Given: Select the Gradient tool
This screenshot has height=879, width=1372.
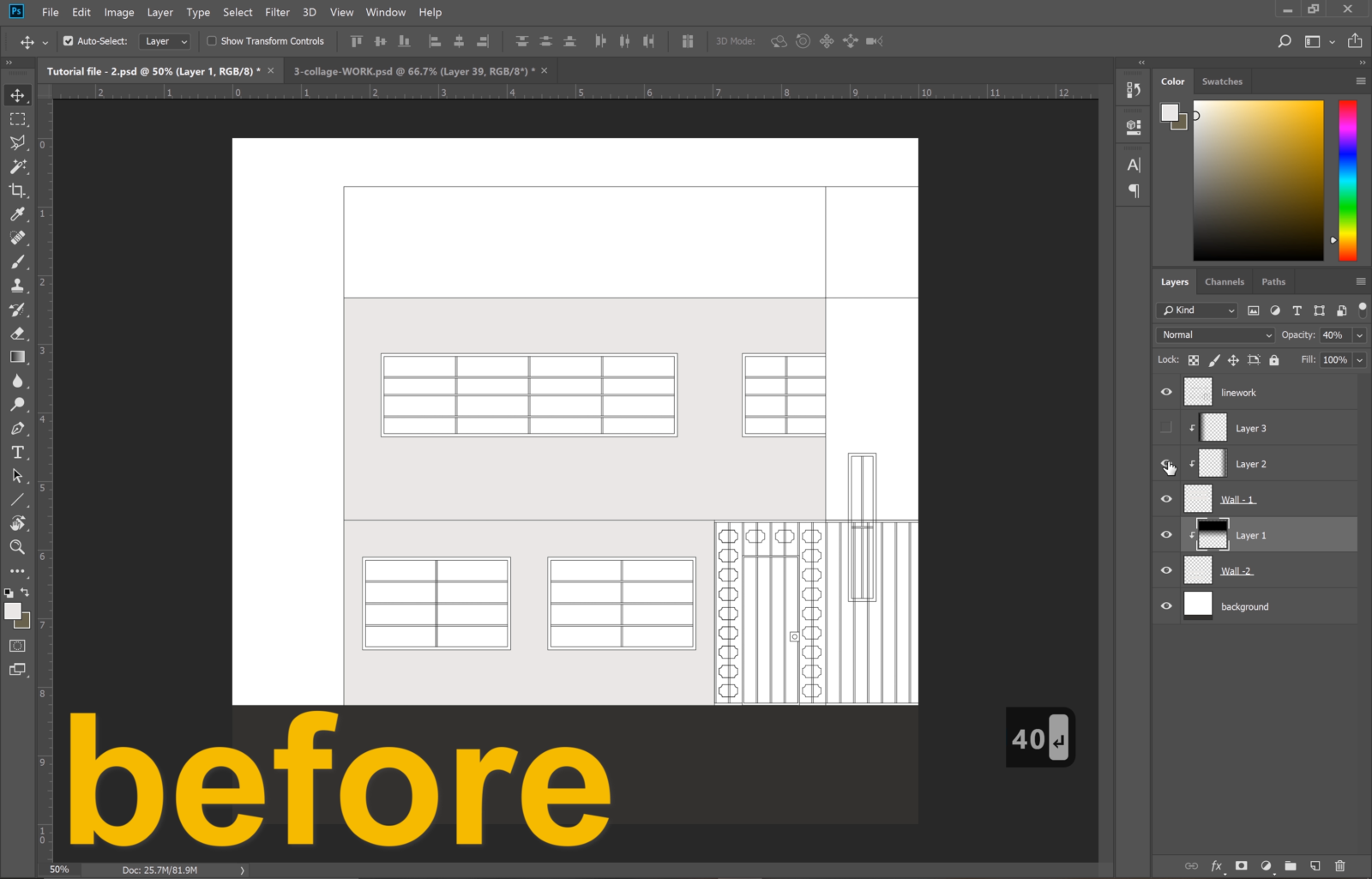Looking at the screenshot, I should pyautogui.click(x=17, y=358).
